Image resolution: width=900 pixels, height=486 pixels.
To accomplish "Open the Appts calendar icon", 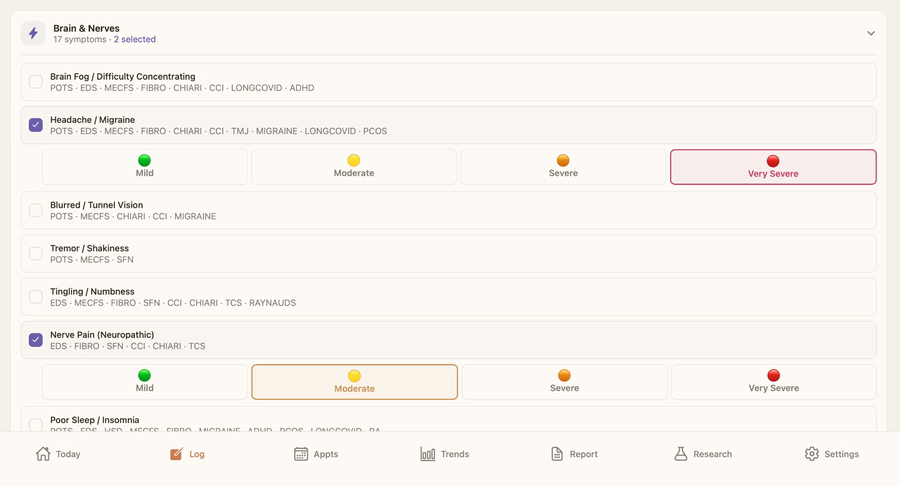I will point(301,454).
